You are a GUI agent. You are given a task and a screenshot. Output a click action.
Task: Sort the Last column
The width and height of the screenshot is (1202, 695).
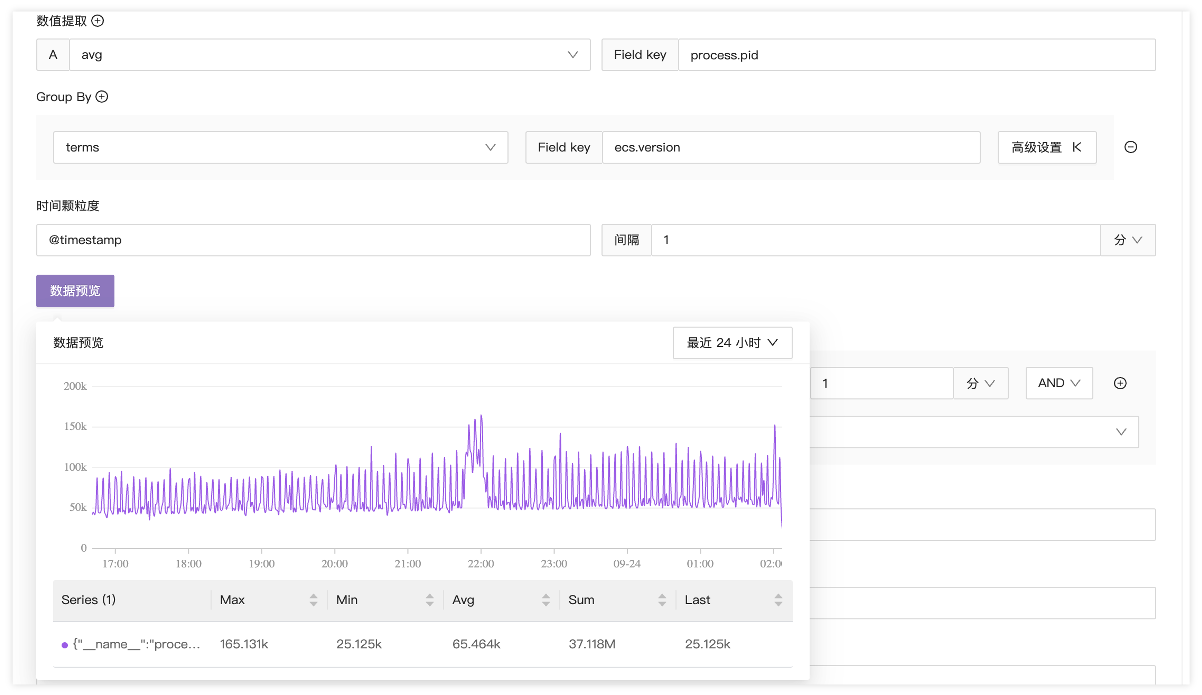coord(778,600)
